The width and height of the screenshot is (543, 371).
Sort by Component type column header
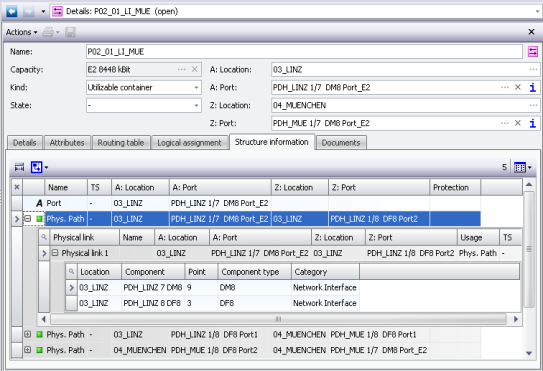pyautogui.click(x=255, y=272)
